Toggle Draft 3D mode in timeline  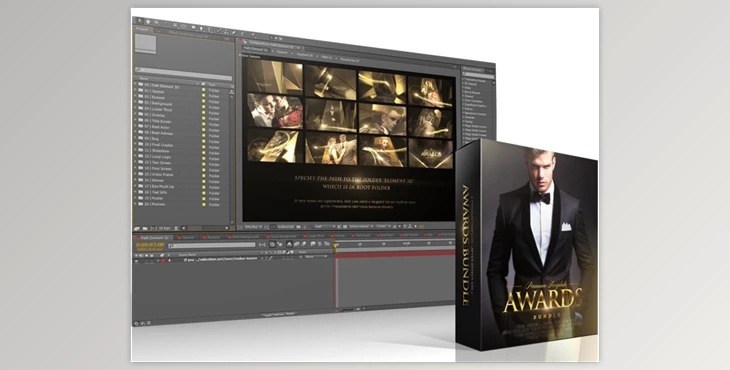click(x=280, y=244)
